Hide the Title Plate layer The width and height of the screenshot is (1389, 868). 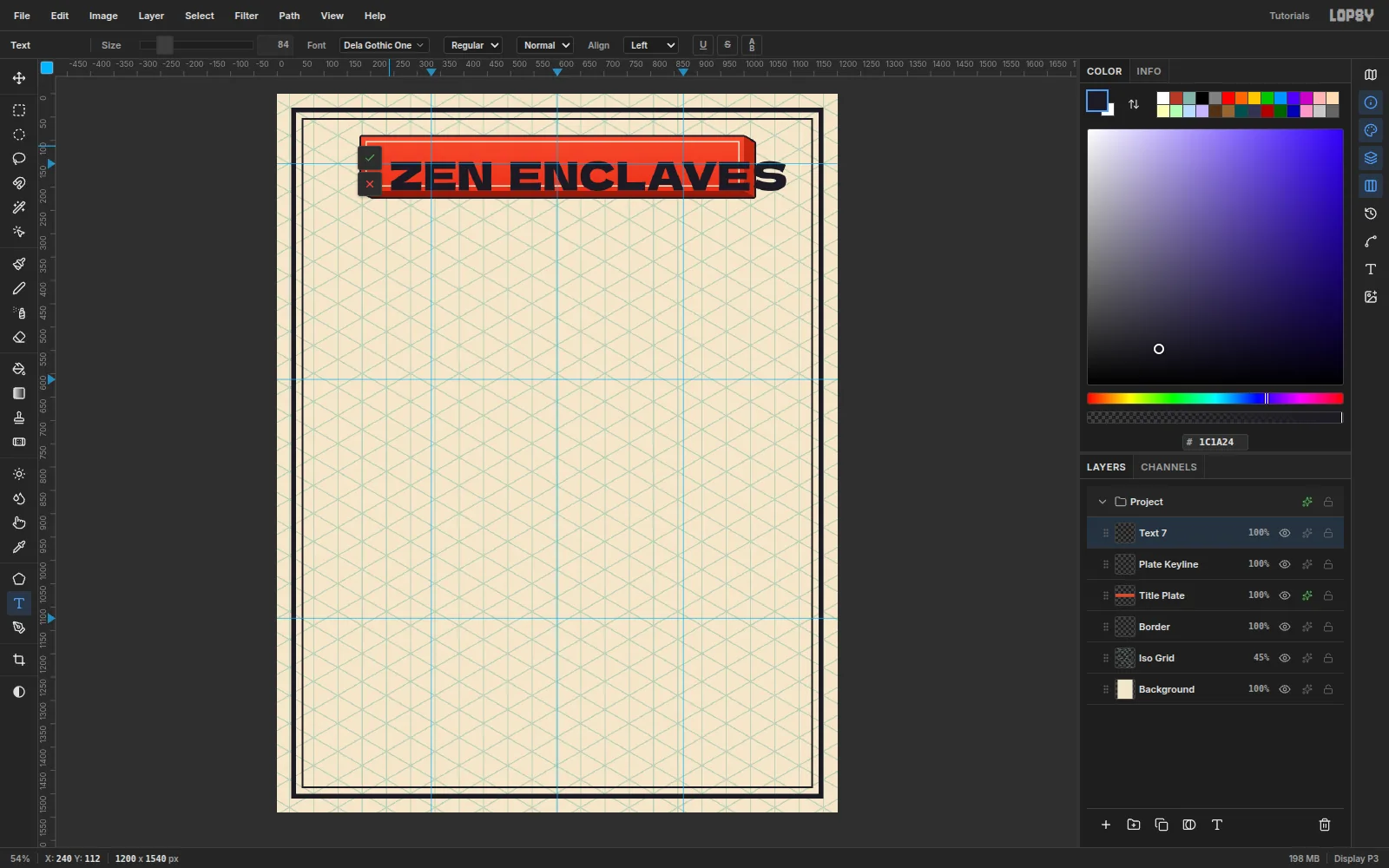tap(1285, 595)
